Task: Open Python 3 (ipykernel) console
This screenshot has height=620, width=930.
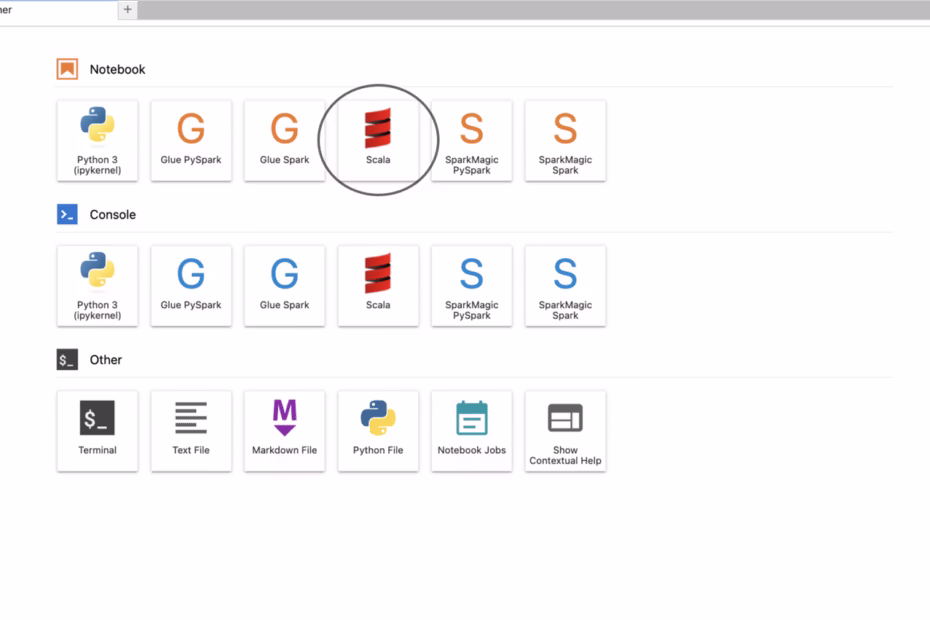Action: click(x=97, y=285)
